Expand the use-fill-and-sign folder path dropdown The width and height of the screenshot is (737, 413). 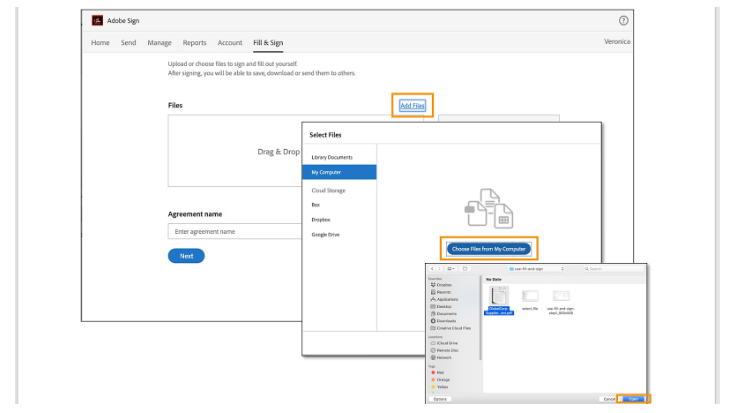tap(537, 269)
